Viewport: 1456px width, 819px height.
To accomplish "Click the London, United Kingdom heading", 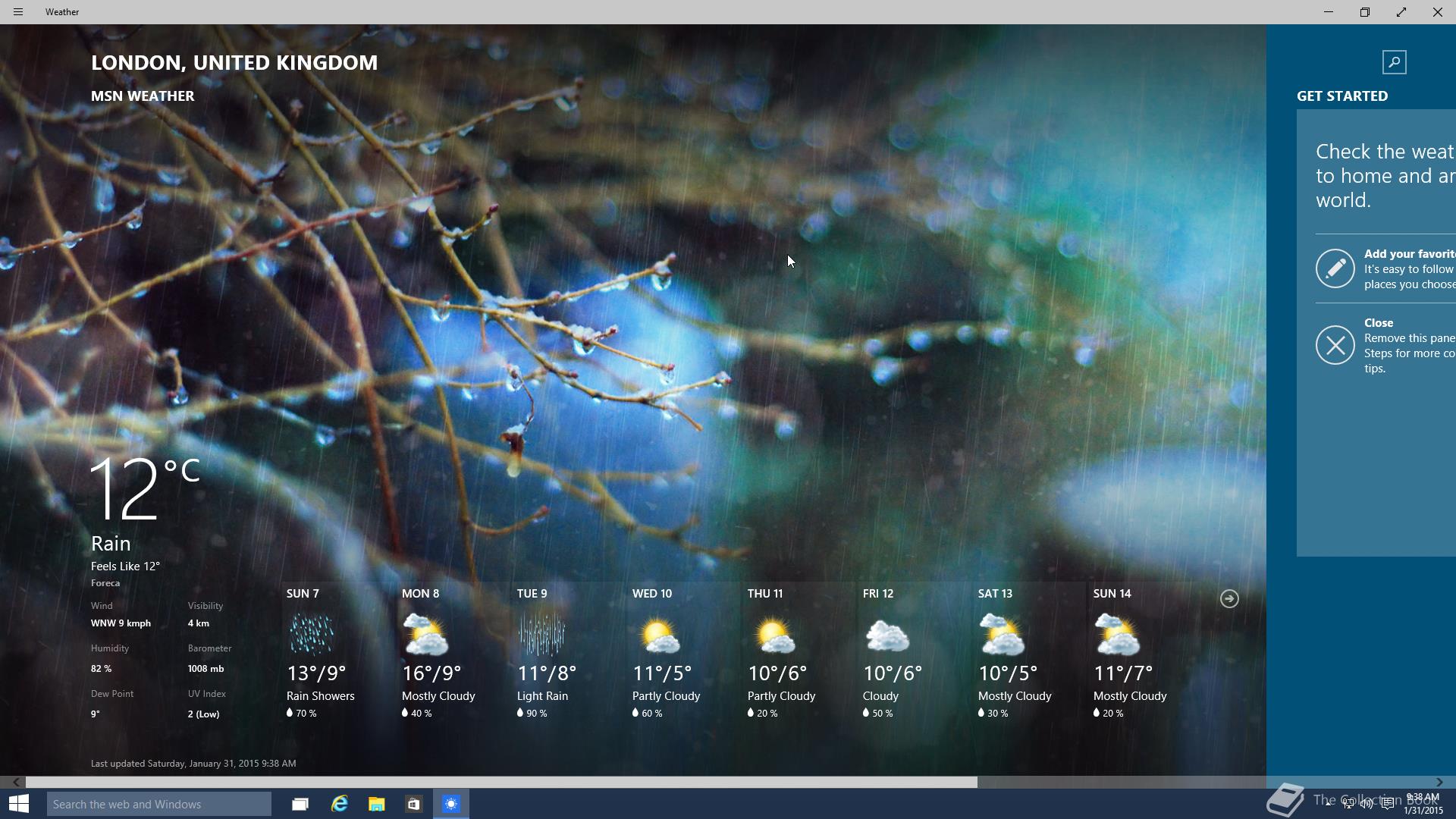I will click(x=234, y=62).
